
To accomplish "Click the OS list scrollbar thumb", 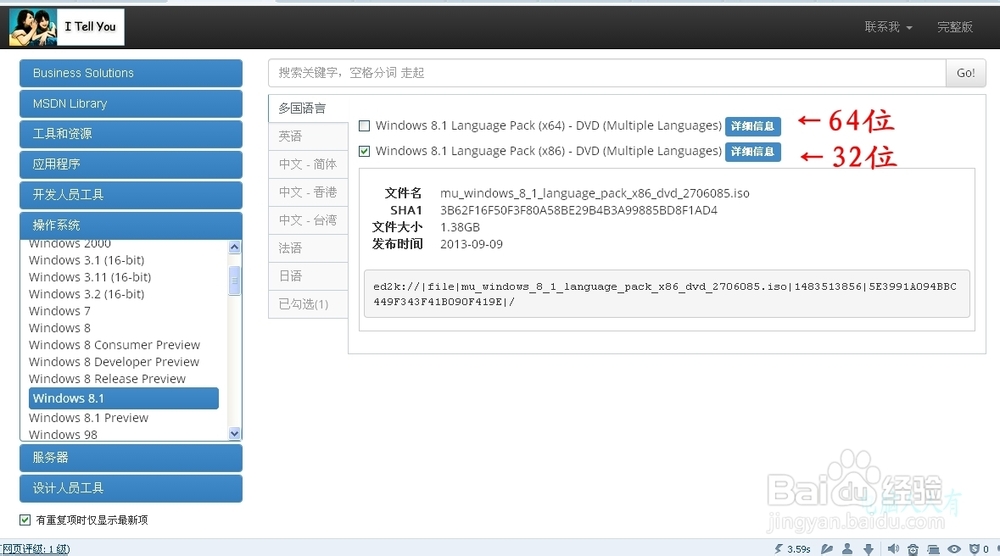I will (235, 281).
